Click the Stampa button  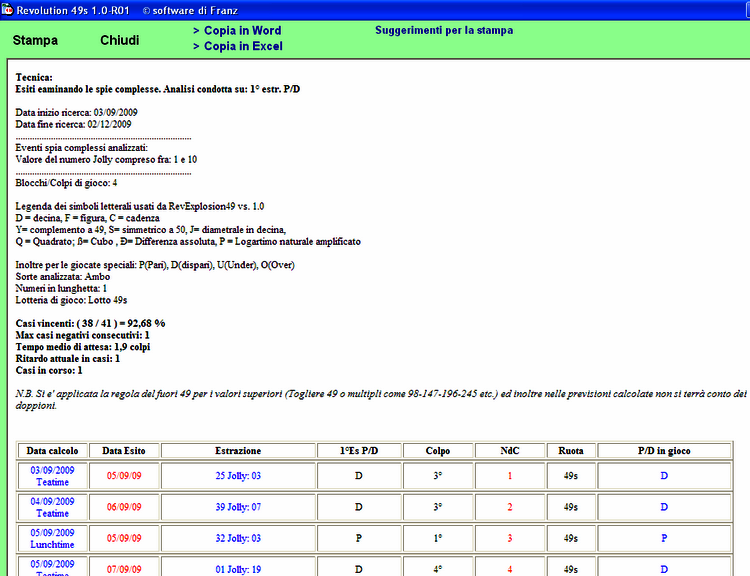click(35, 40)
